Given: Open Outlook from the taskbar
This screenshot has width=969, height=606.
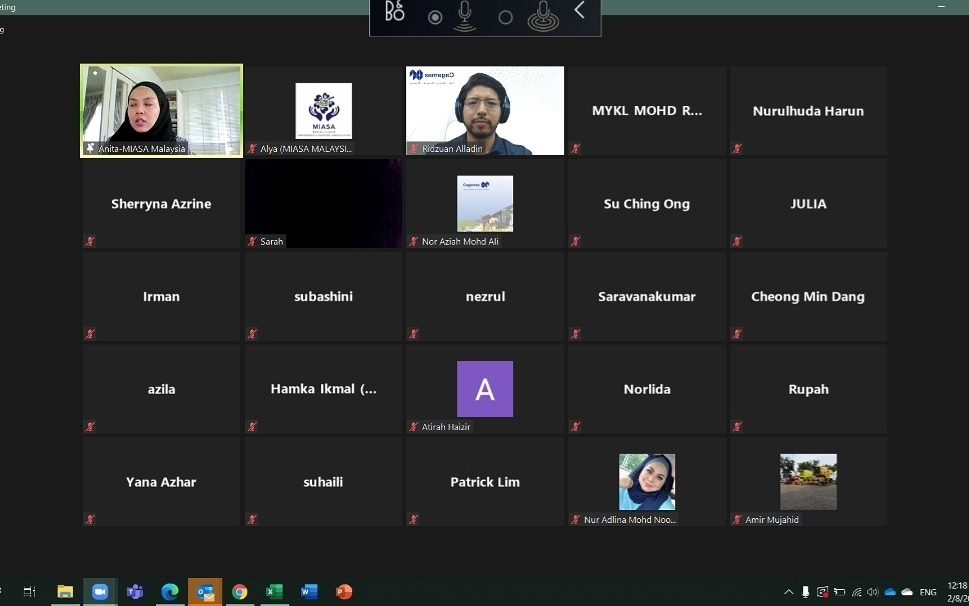Looking at the screenshot, I should pos(205,591).
